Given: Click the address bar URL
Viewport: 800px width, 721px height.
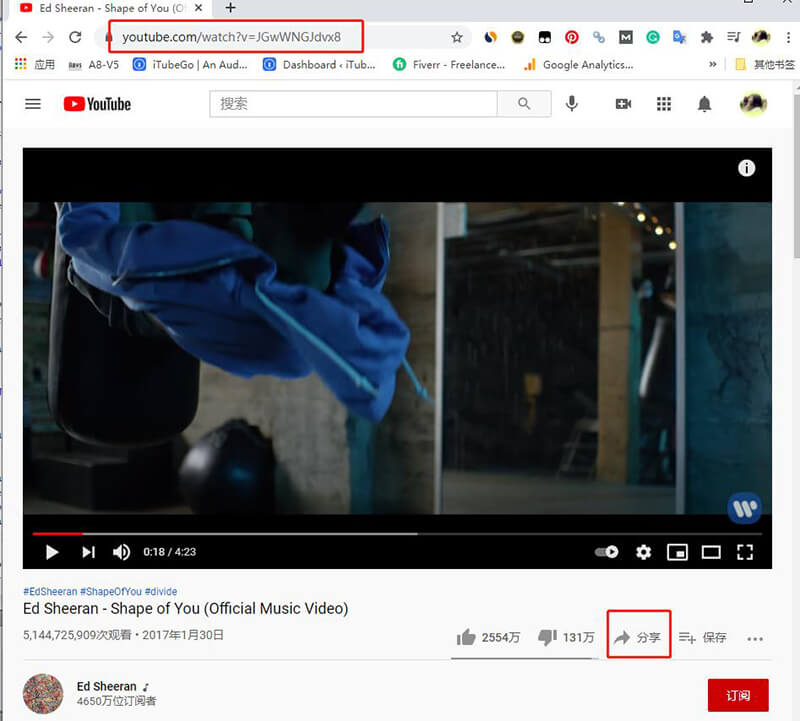Looking at the screenshot, I should (231, 37).
